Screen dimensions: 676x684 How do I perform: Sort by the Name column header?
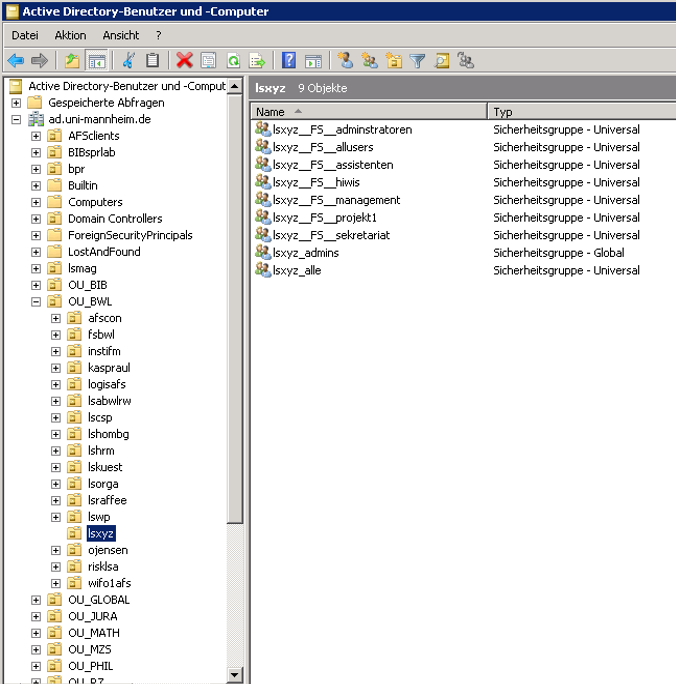coord(369,112)
